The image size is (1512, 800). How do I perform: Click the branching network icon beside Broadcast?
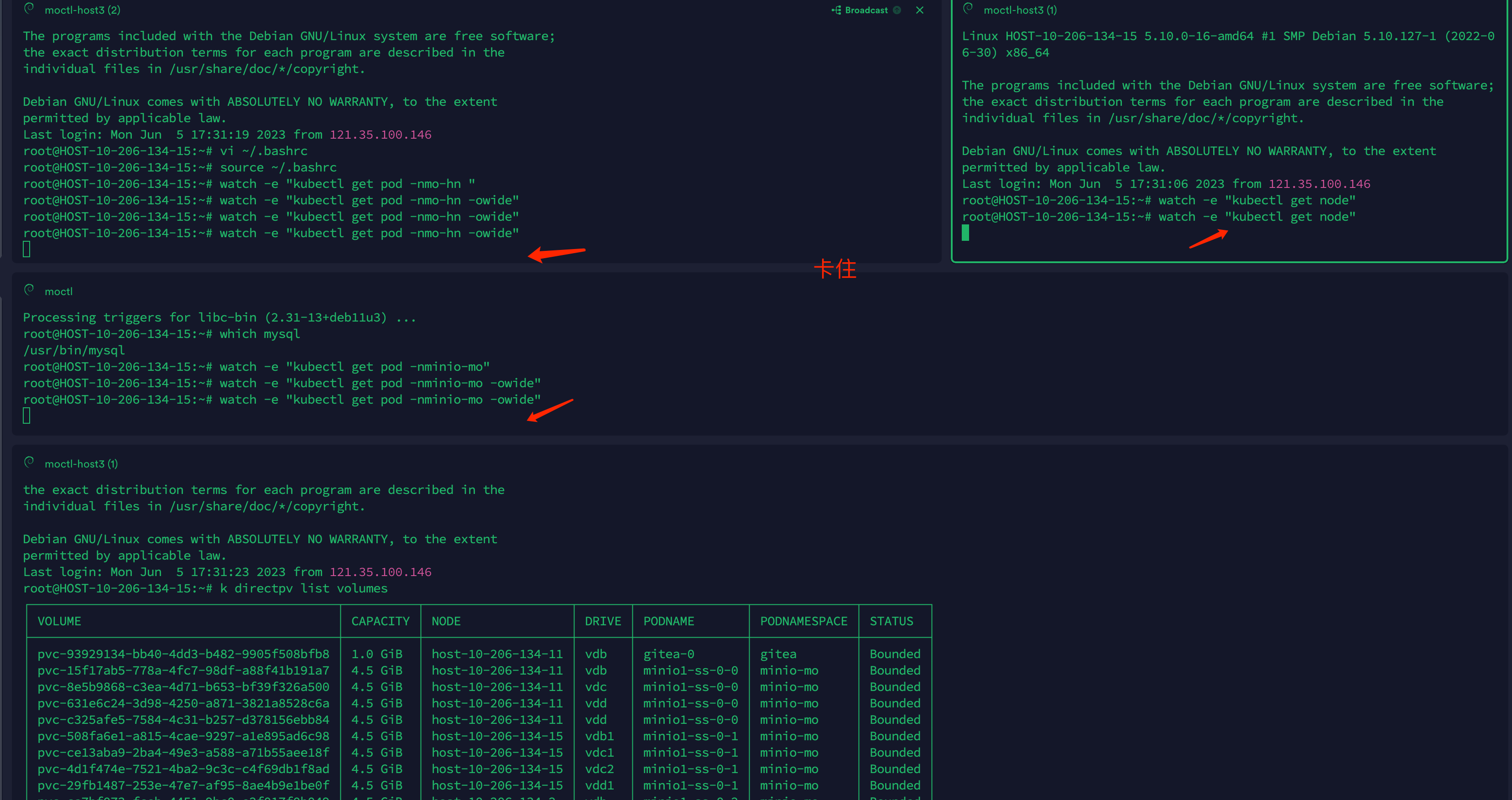click(836, 10)
